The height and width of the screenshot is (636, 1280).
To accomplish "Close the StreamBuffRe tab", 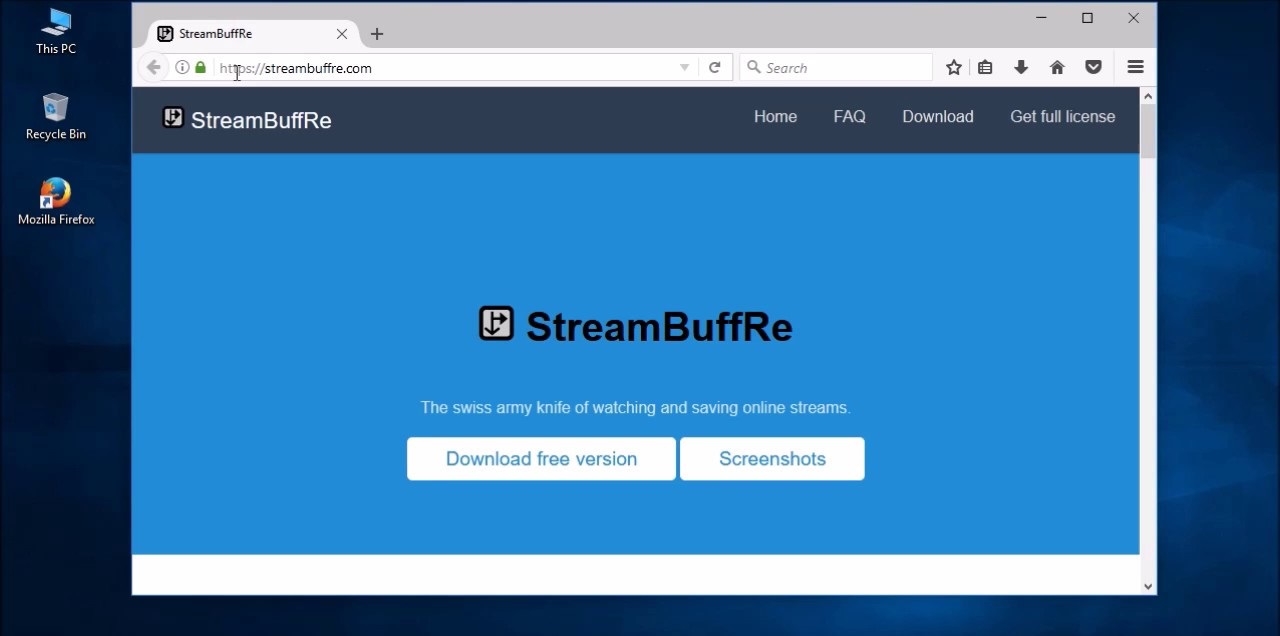I will point(342,34).
